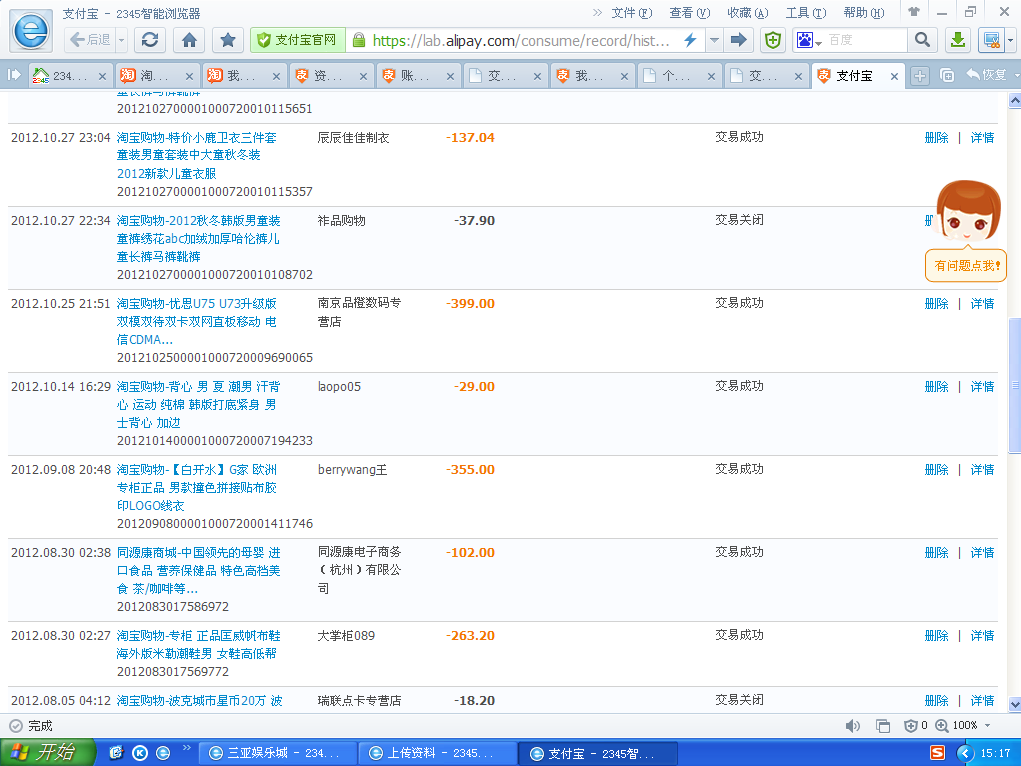Image resolution: width=1021 pixels, height=766 pixels.
Task: Mute browser sound via status bar speaker
Action: click(x=852, y=725)
